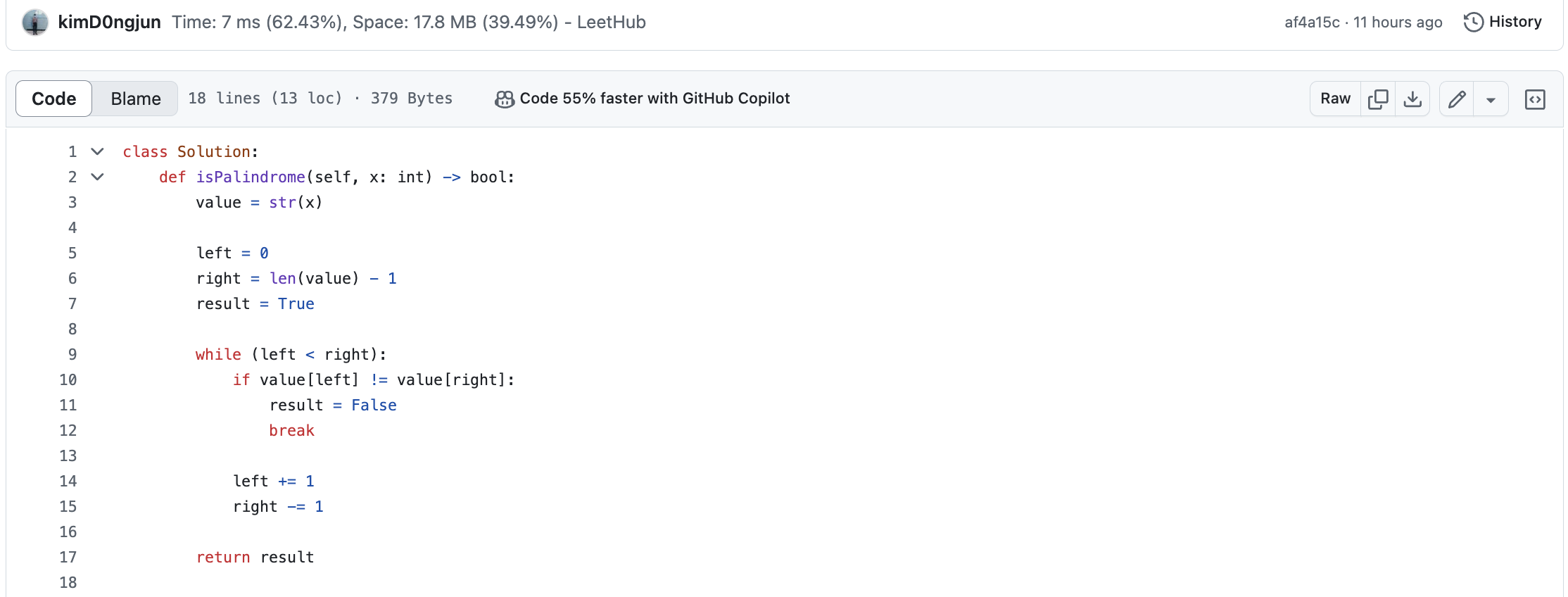
Task: Collapse the class Solution code block
Action: click(x=98, y=151)
